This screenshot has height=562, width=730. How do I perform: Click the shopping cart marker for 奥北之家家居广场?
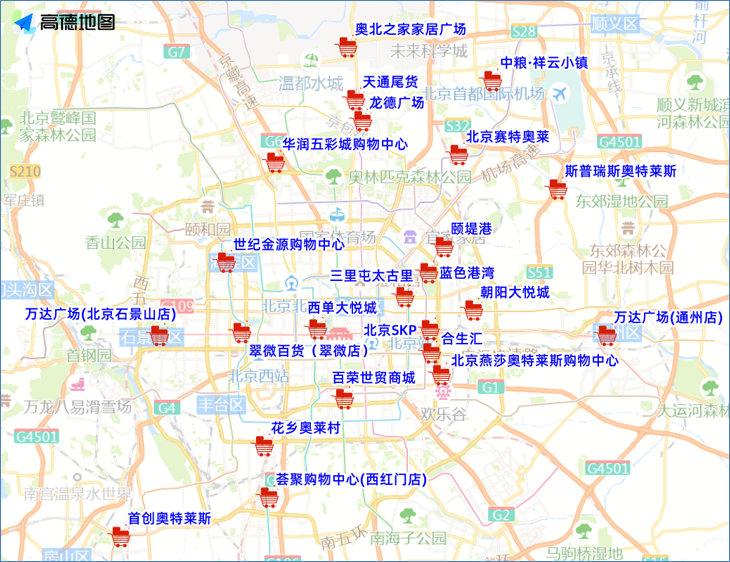click(x=348, y=48)
